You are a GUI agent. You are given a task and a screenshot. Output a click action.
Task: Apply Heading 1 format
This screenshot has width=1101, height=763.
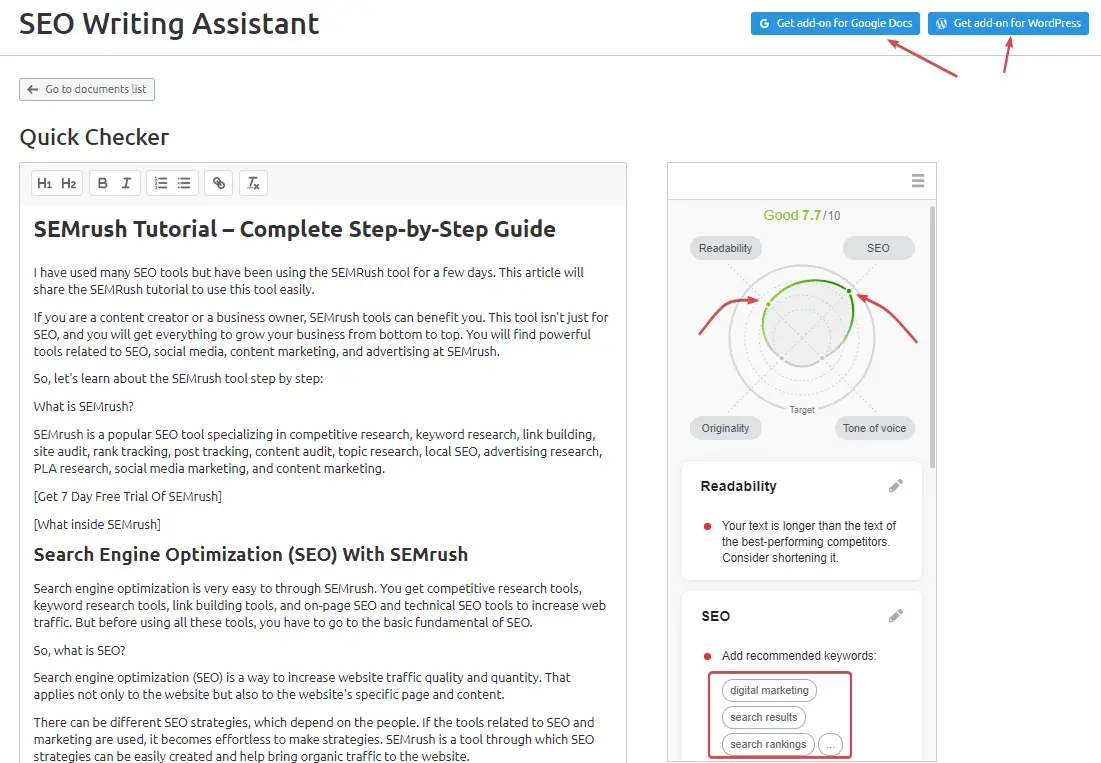click(45, 183)
